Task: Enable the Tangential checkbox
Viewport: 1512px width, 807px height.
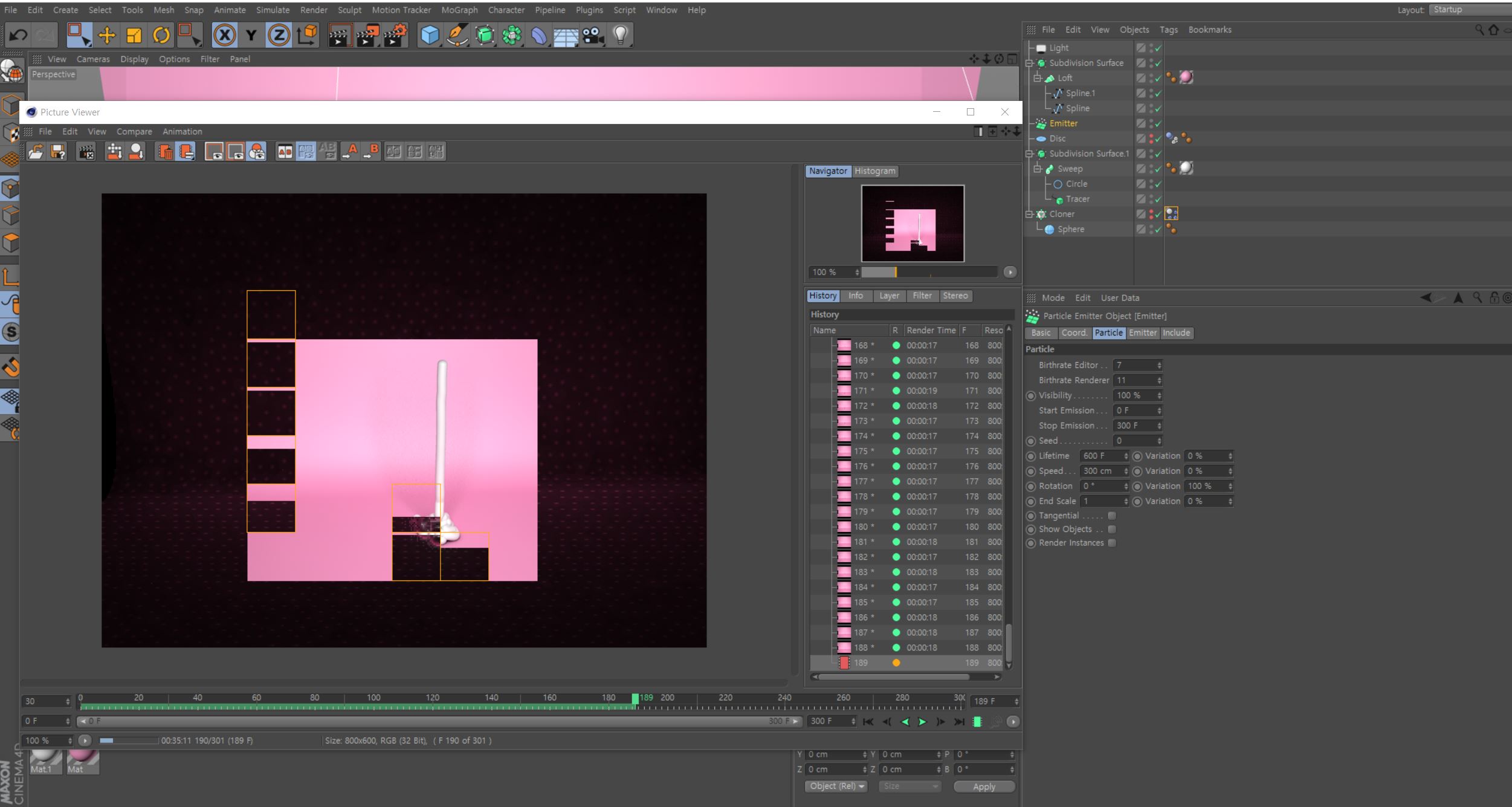Action: tap(1112, 516)
